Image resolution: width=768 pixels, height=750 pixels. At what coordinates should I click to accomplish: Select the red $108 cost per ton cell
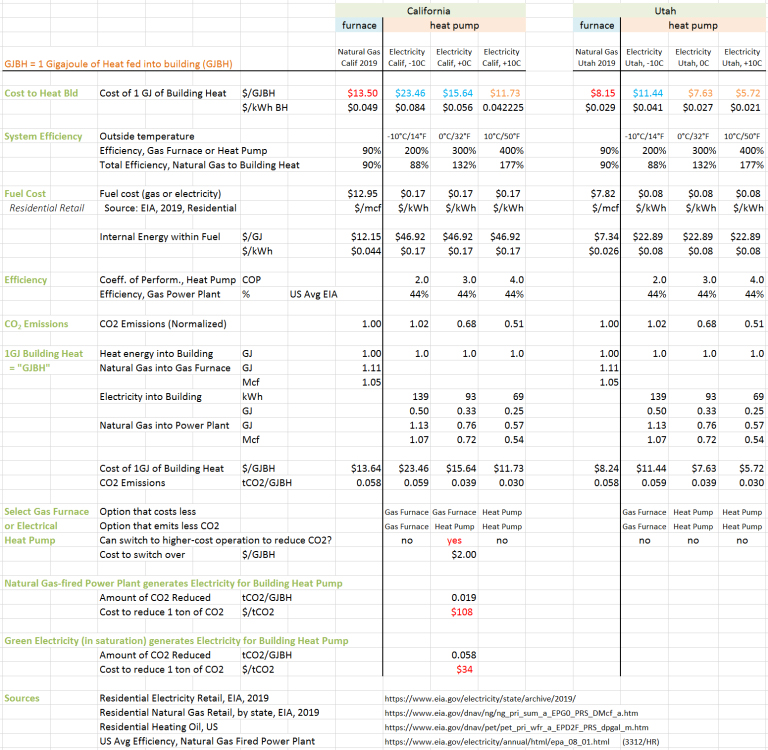(x=461, y=611)
